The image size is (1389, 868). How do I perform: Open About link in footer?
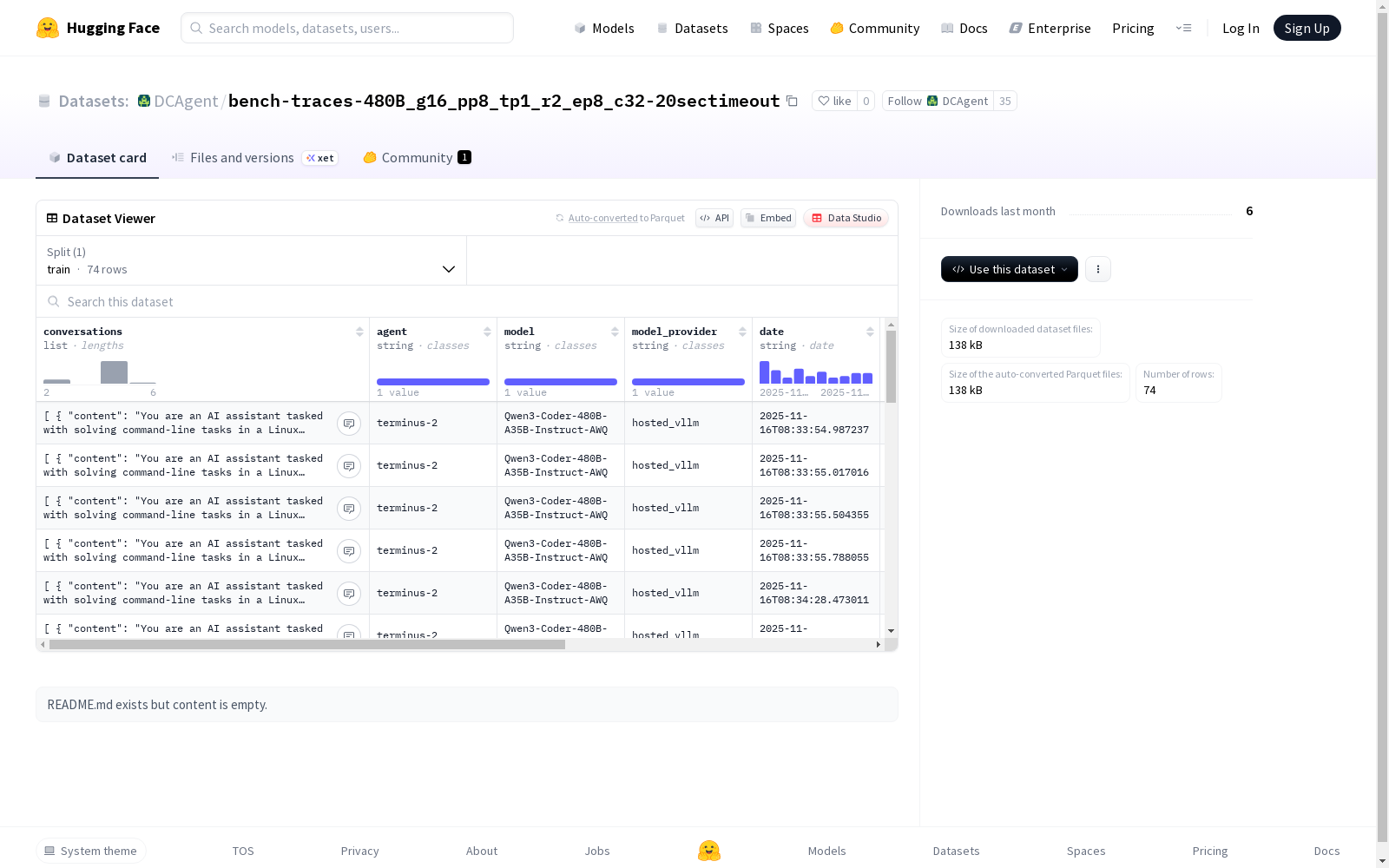(x=482, y=851)
